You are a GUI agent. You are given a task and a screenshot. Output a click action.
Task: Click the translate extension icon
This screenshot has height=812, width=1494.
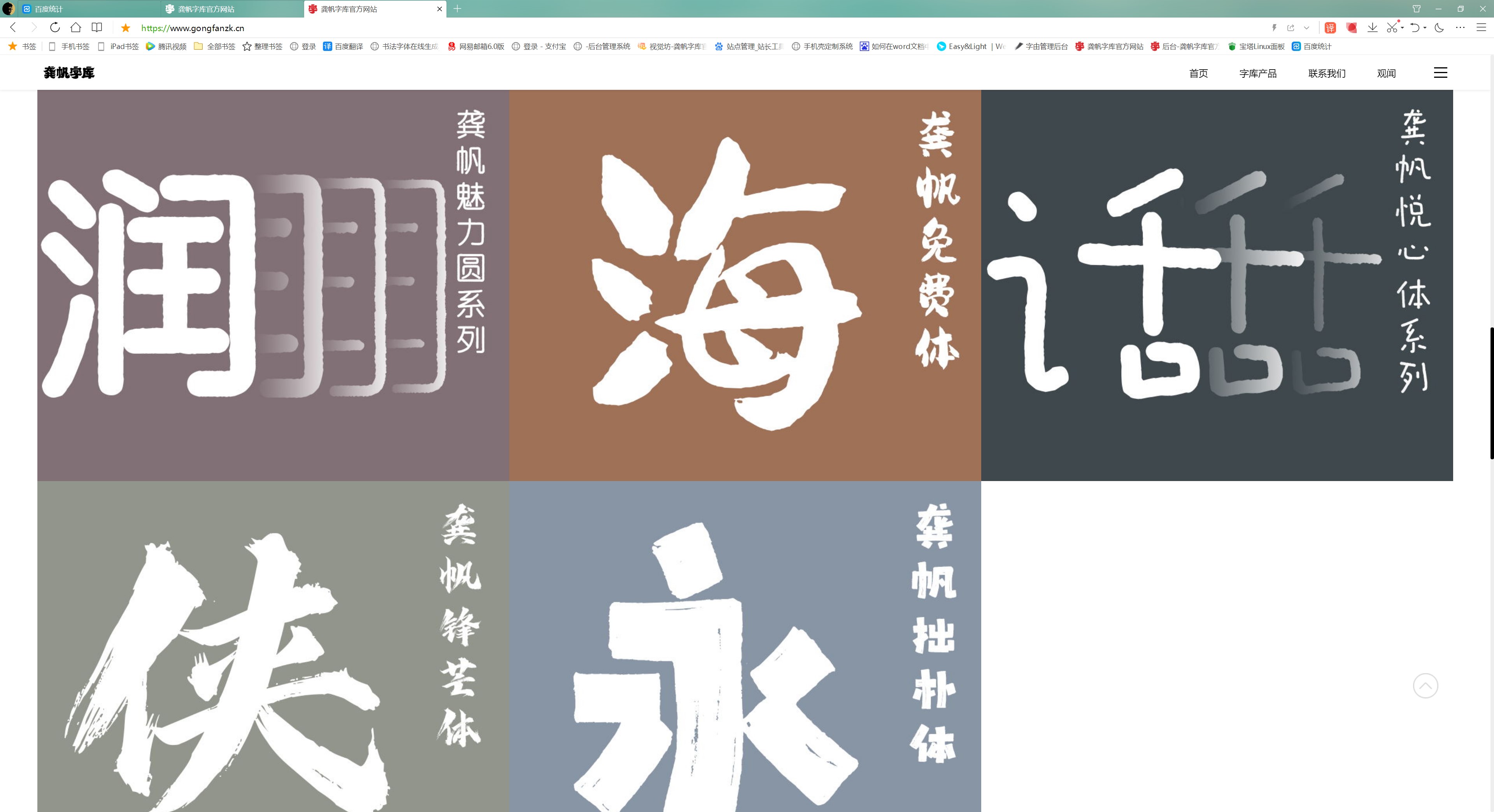1330,28
